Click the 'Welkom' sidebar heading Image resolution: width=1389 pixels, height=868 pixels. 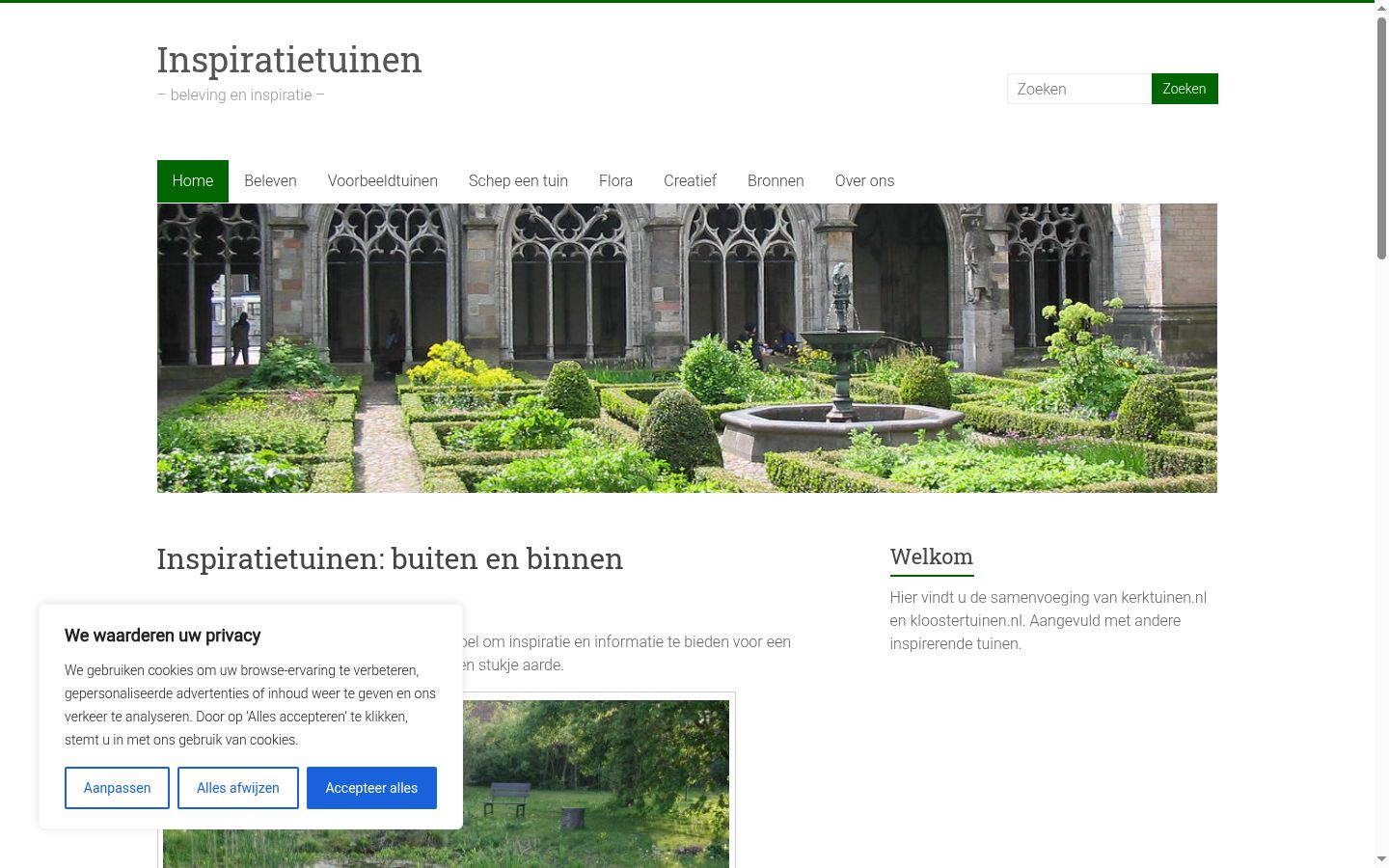[x=932, y=557]
